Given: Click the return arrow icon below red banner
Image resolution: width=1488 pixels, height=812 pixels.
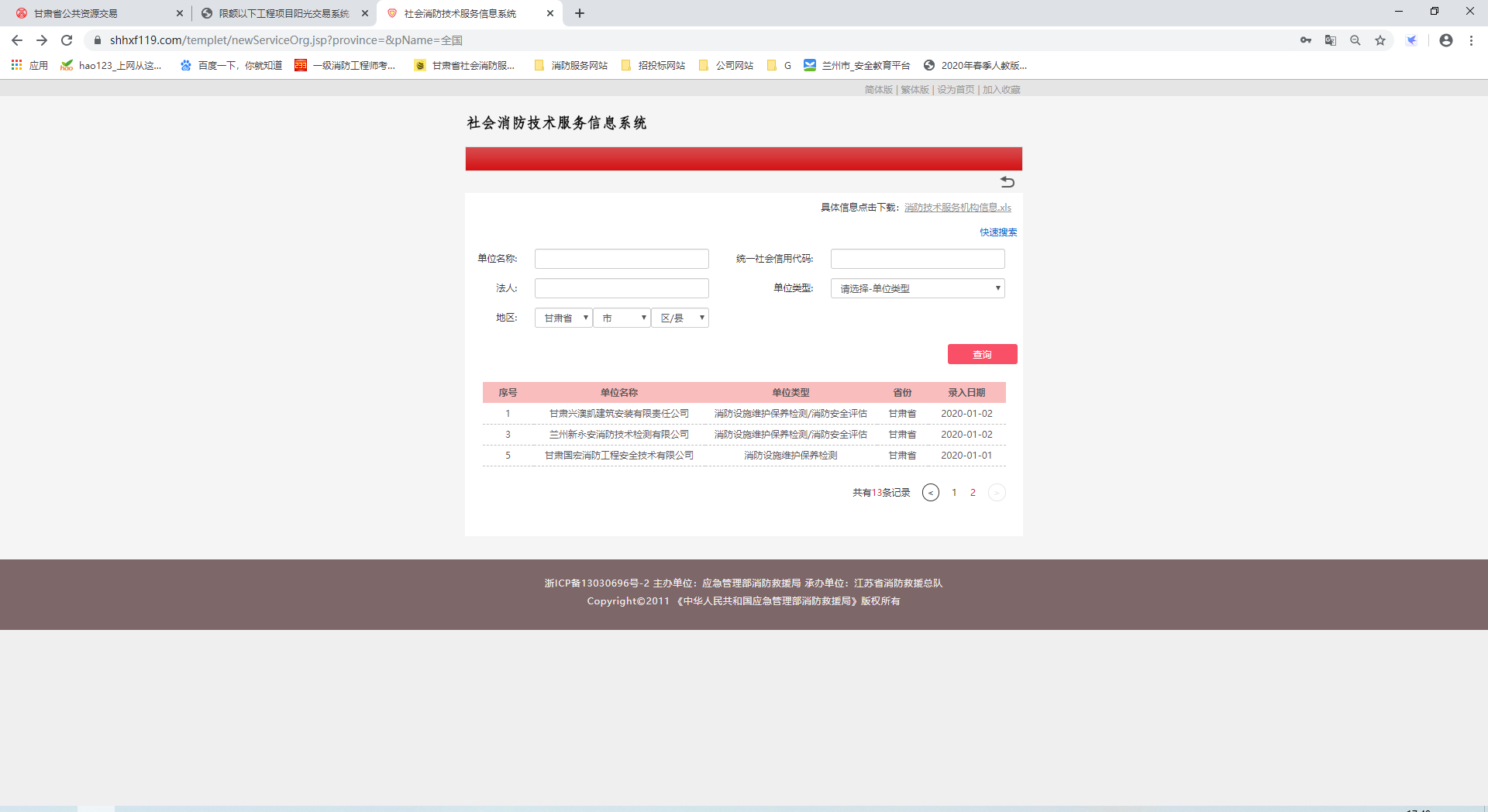Looking at the screenshot, I should (1007, 182).
